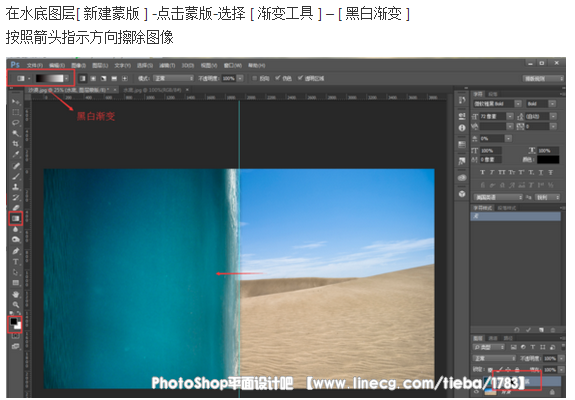
Task: Open the font family dropdown
Action: coord(518,104)
